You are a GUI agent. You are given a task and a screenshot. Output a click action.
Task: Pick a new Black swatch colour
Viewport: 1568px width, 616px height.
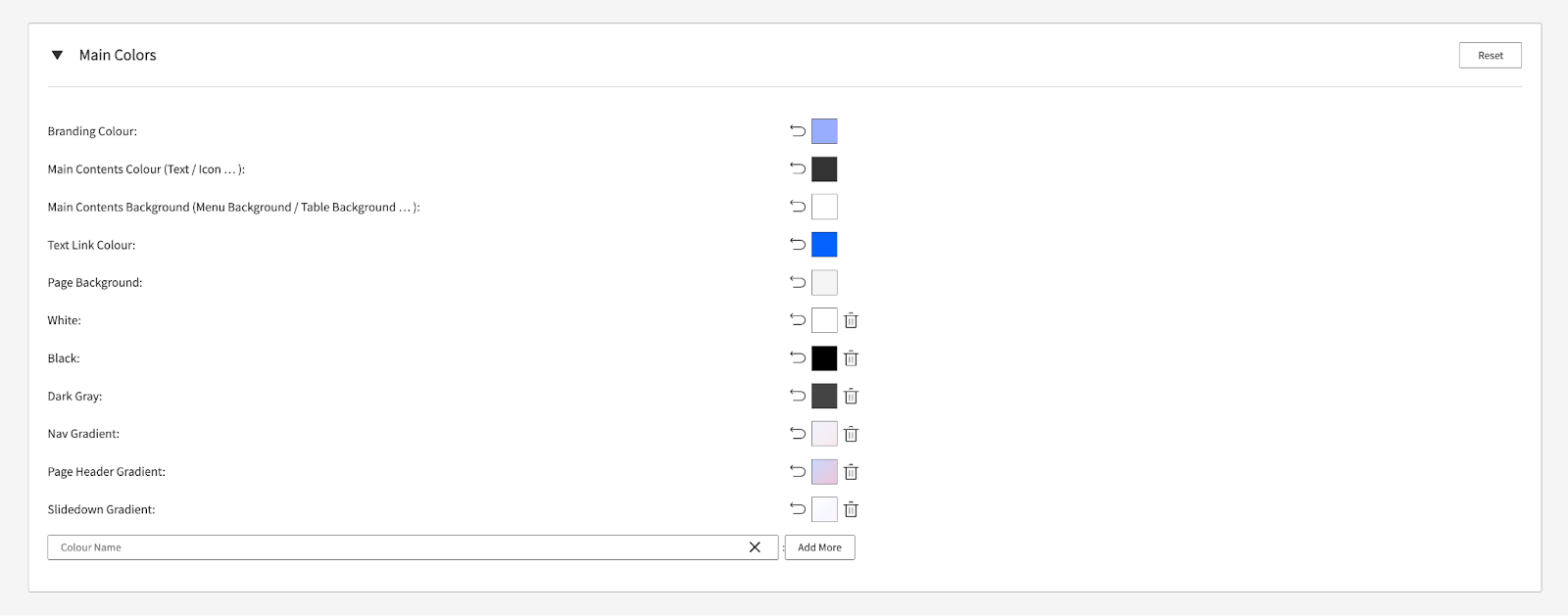824,358
